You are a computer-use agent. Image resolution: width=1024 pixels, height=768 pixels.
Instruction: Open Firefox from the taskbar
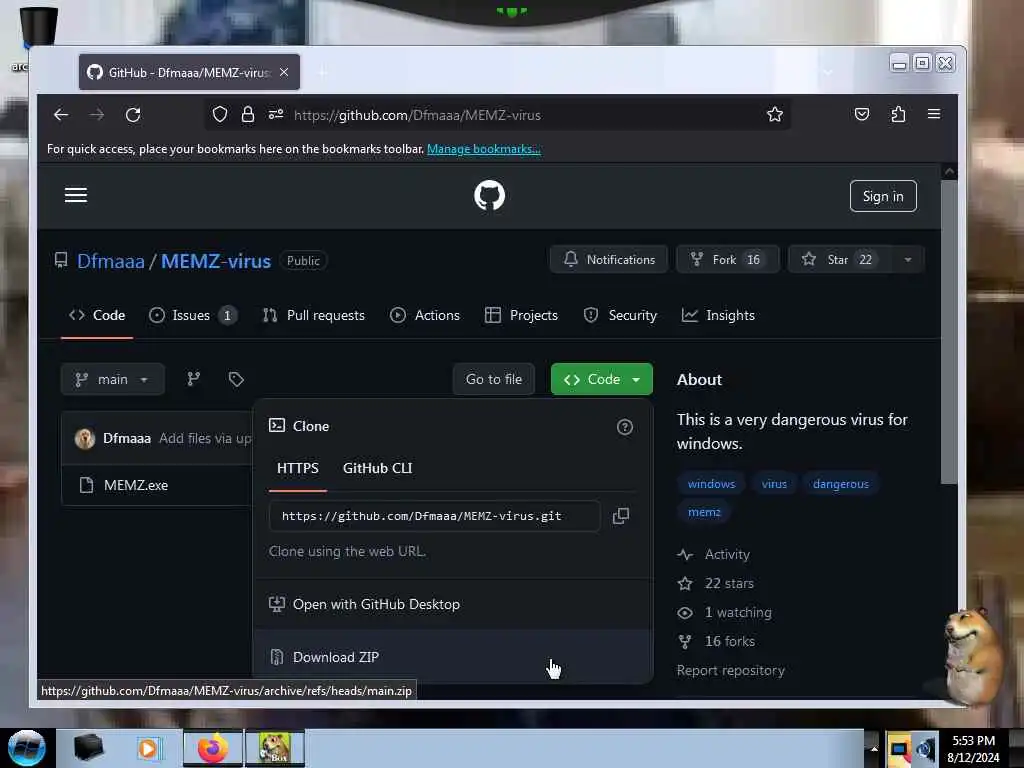[212, 748]
